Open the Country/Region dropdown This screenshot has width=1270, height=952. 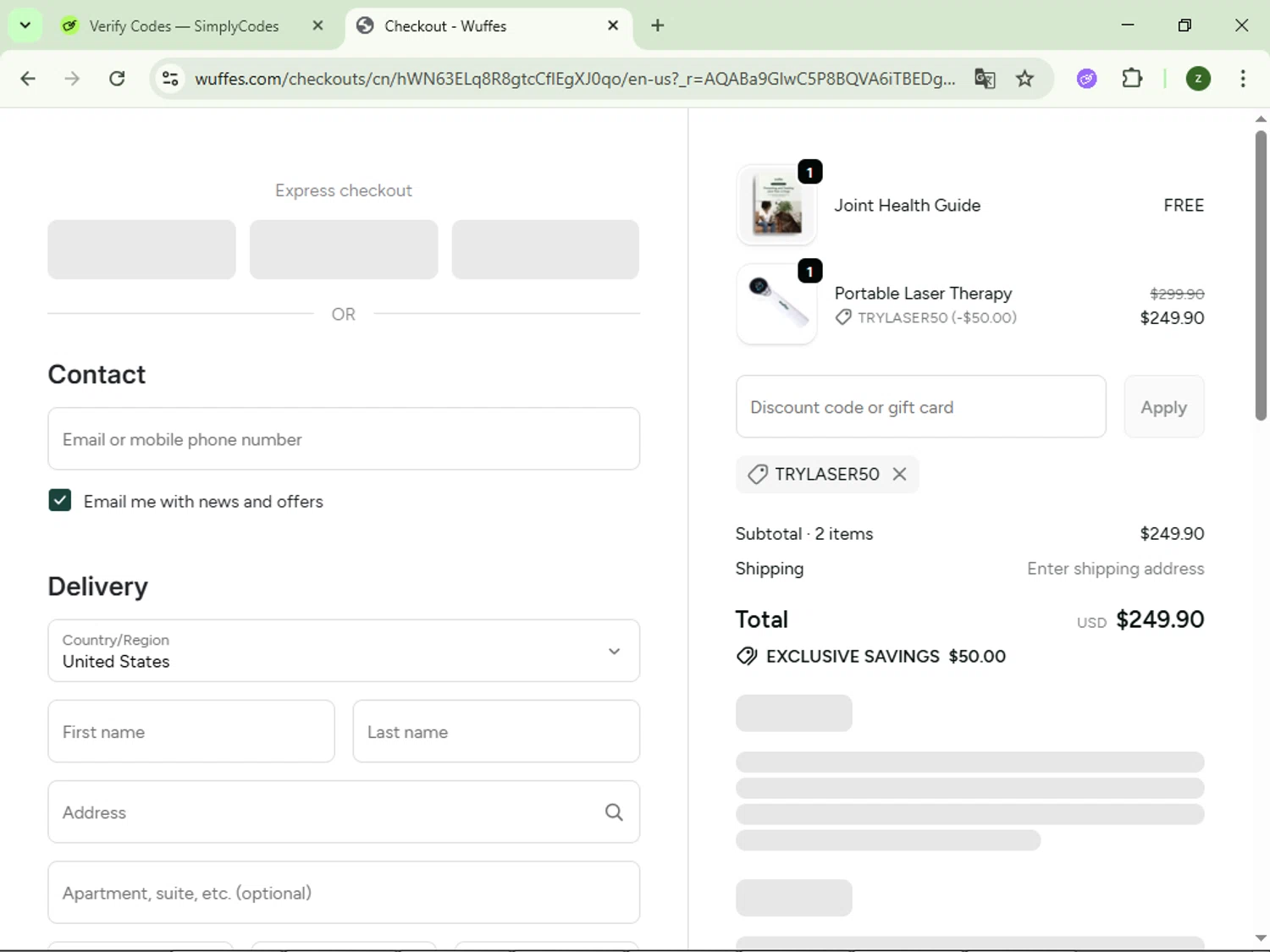(344, 651)
